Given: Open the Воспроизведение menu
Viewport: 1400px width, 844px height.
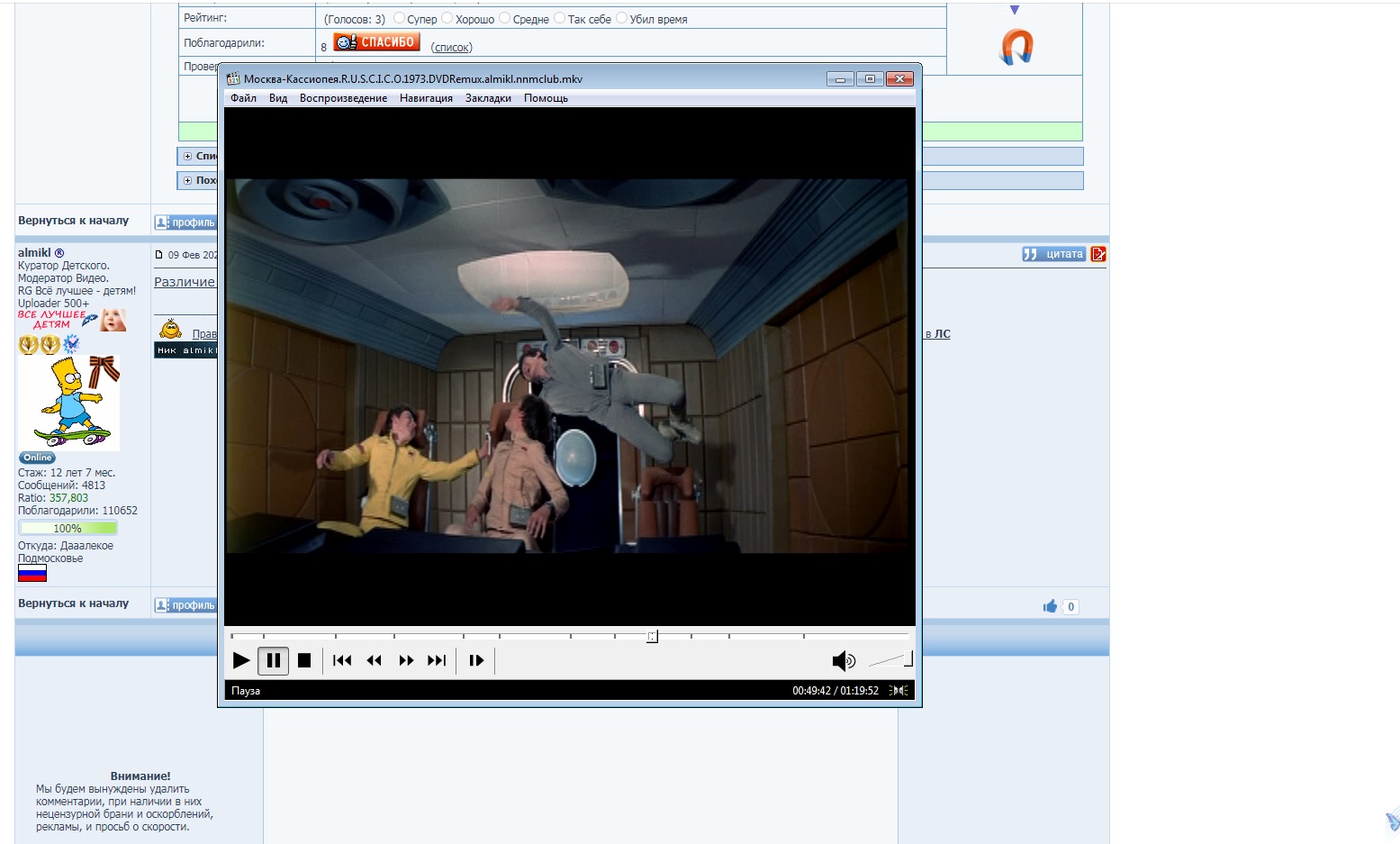Looking at the screenshot, I should pyautogui.click(x=343, y=98).
